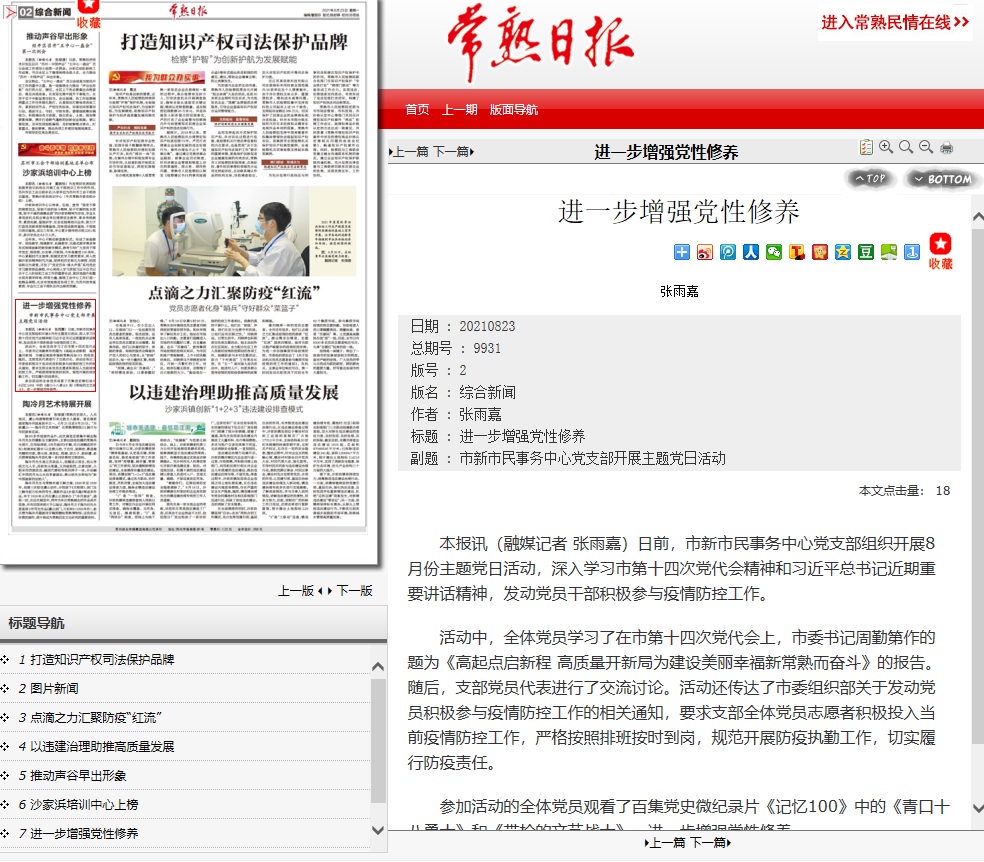Image resolution: width=984 pixels, height=862 pixels.
Task: Click the date value 20210823
Action: (487, 326)
